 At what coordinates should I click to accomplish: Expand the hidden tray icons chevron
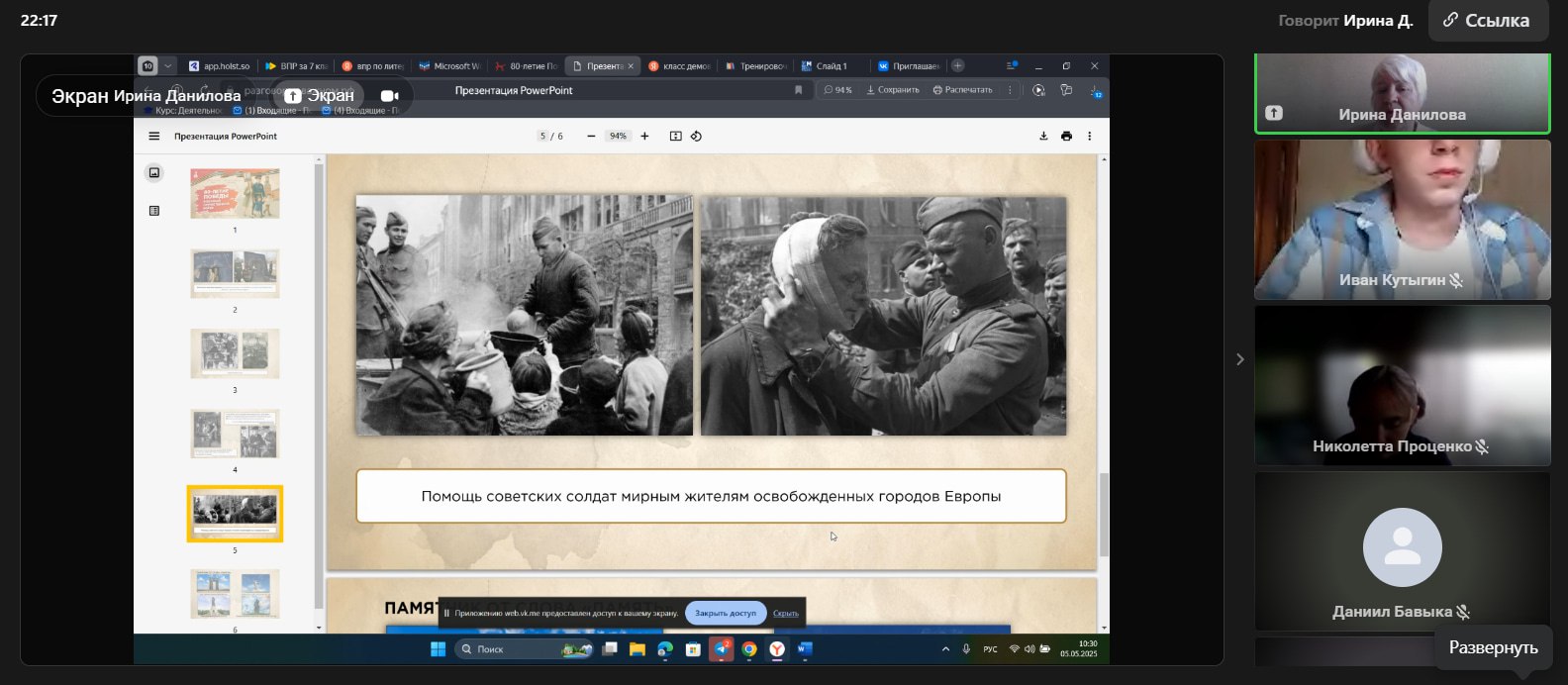[945, 649]
